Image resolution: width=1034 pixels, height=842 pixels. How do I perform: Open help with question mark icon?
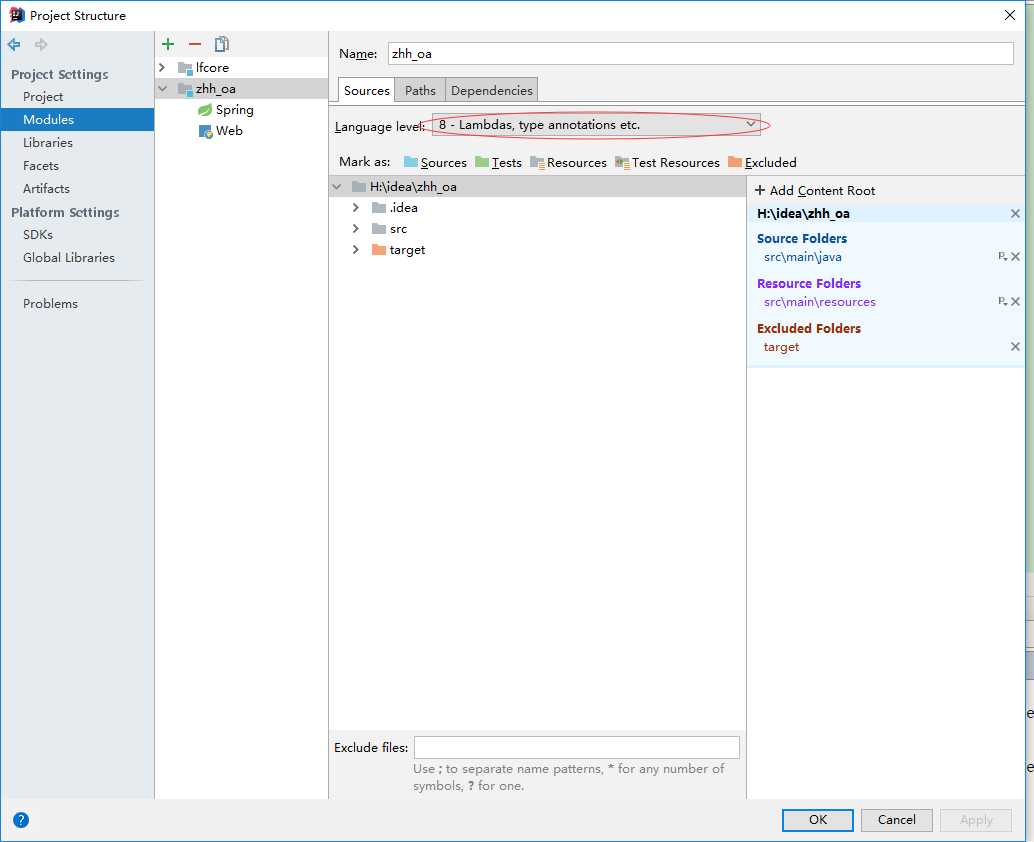click(x=21, y=820)
